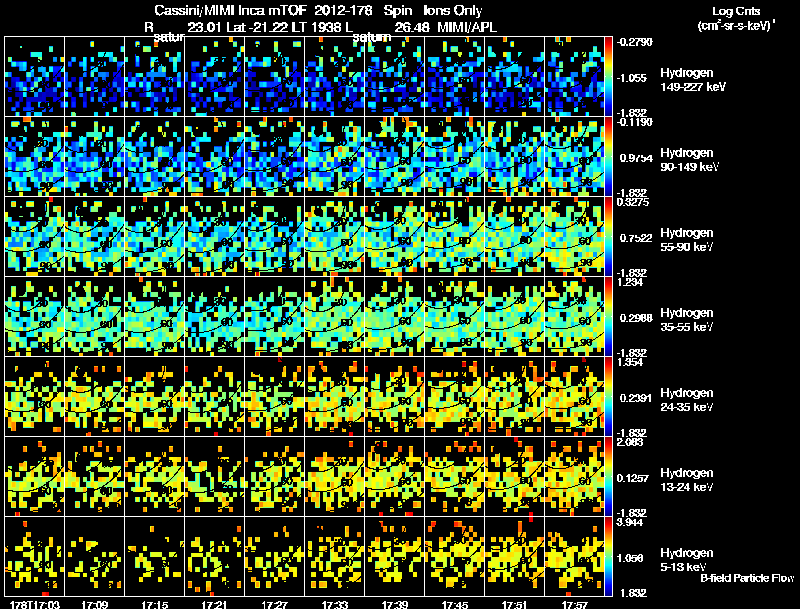Image resolution: width=800 pixels, height=609 pixels.
Task: Click the Hydrogen 5-13 keV panel at 17:51
Action: [x=515, y=556]
